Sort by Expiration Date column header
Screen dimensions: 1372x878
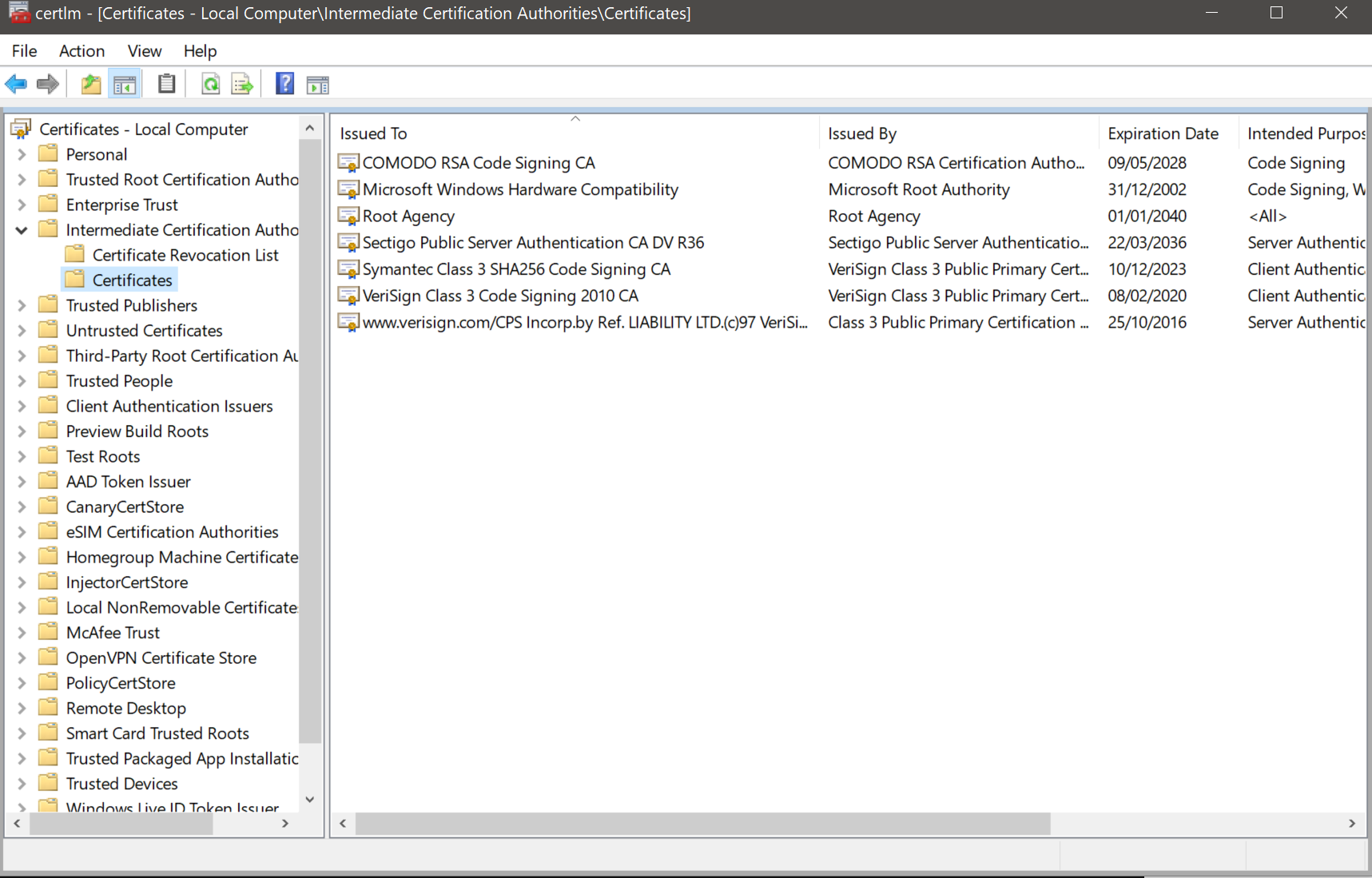[1168, 133]
